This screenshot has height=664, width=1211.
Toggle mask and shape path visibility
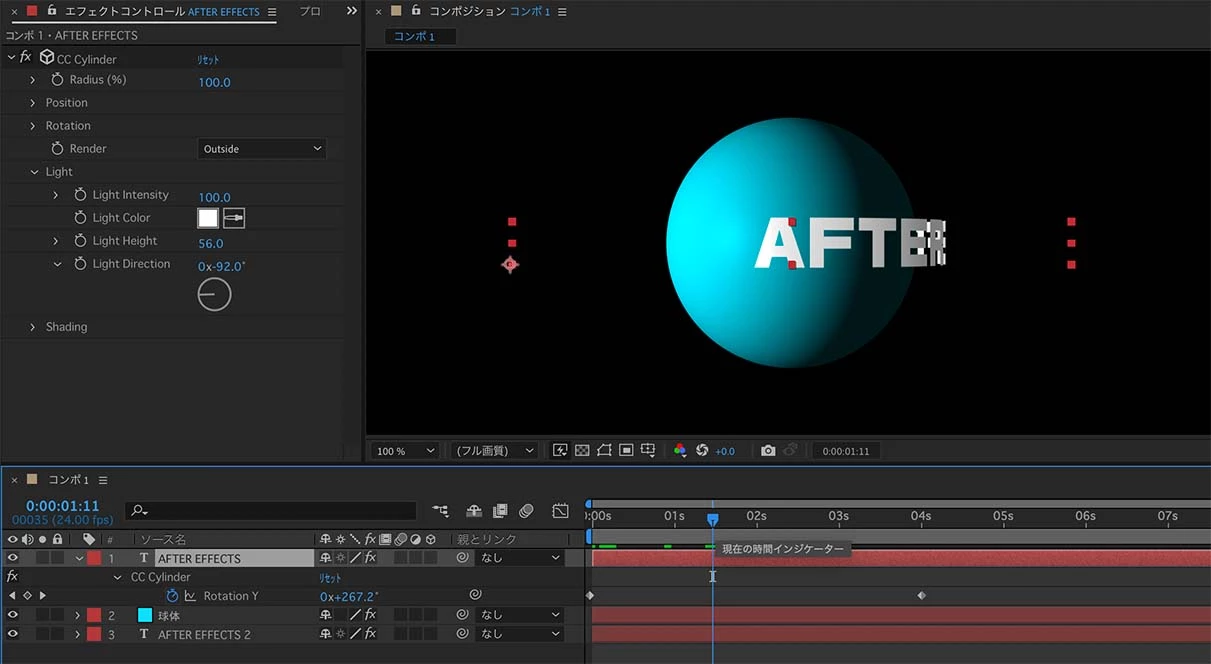tap(604, 451)
